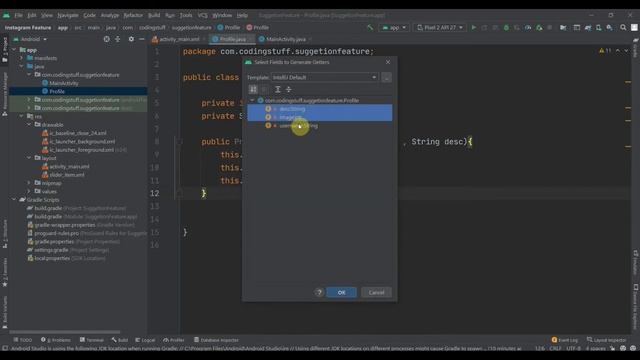
Task: Open the Database Inspector tool window
Action: 216,340
